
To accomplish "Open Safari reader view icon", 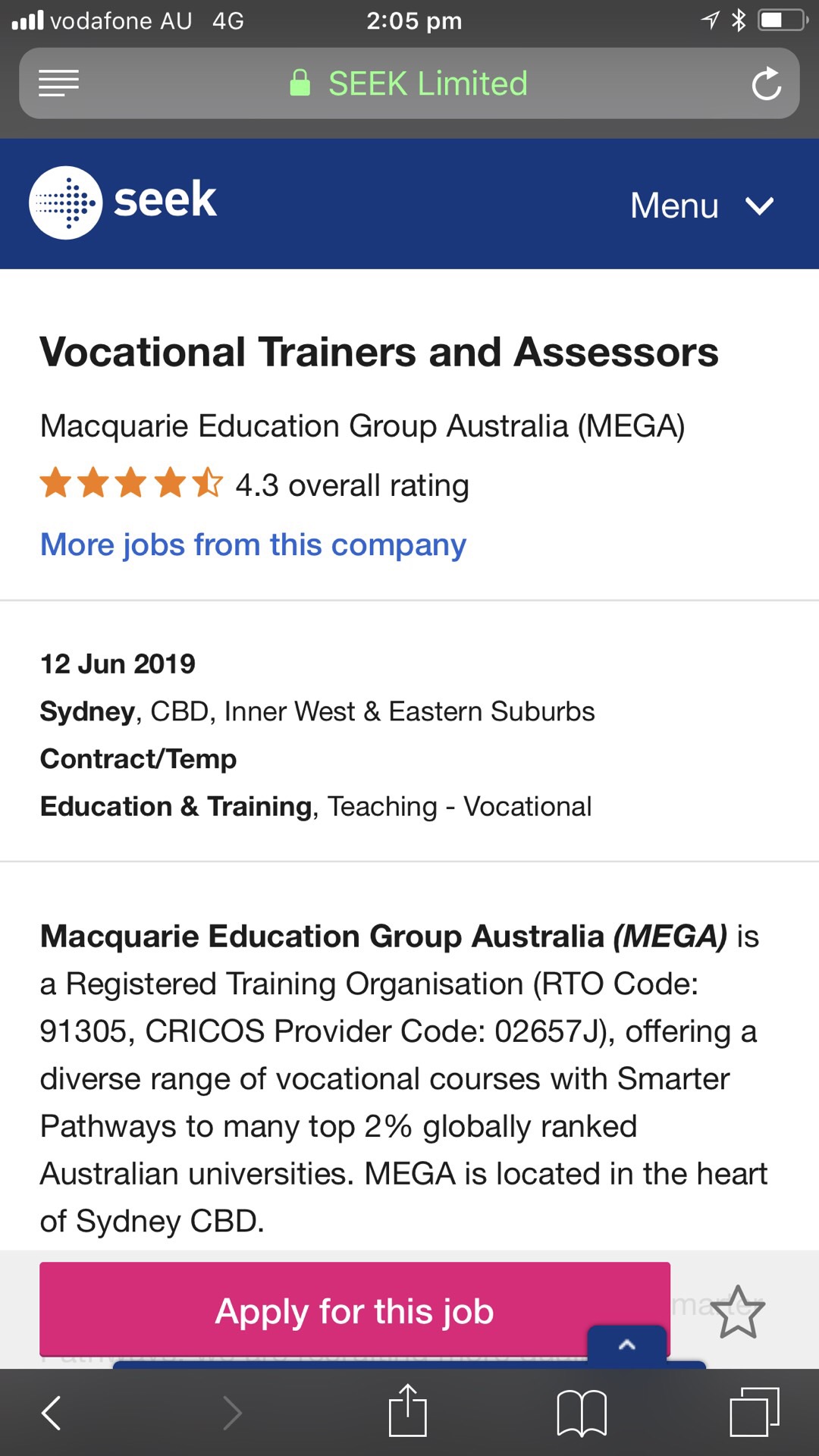I will click(58, 83).
